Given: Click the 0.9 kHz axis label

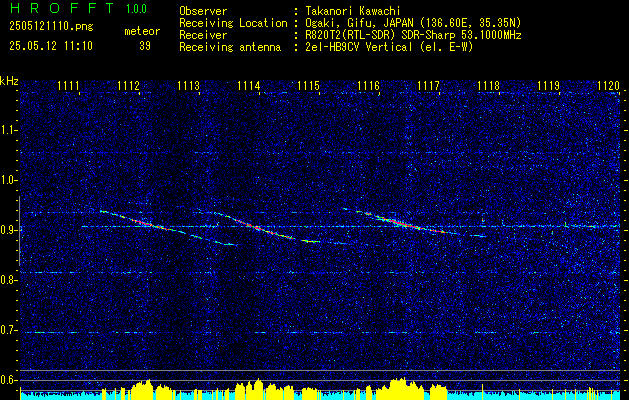Looking at the screenshot, I should coord(8,230).
